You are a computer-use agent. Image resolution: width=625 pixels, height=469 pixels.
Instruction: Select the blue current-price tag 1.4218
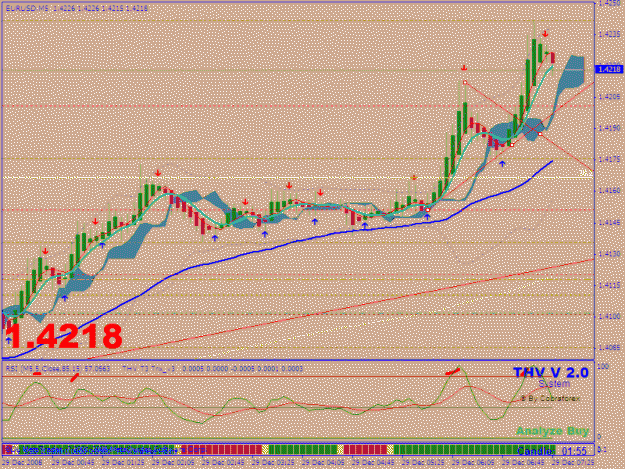[x=609, y=69]
